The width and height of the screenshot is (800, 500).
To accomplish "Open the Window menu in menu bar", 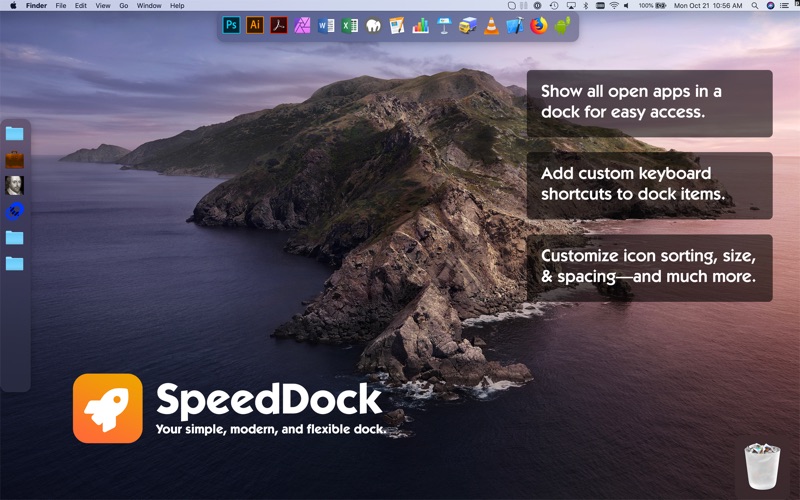I will point(149,6).
